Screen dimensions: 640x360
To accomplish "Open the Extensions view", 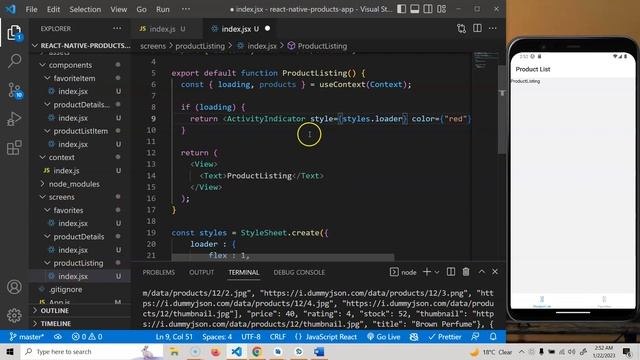I will 14,147.
